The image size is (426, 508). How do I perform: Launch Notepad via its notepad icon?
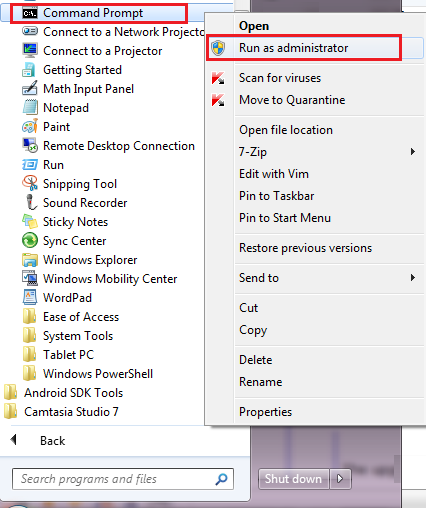tap(30, 107)
